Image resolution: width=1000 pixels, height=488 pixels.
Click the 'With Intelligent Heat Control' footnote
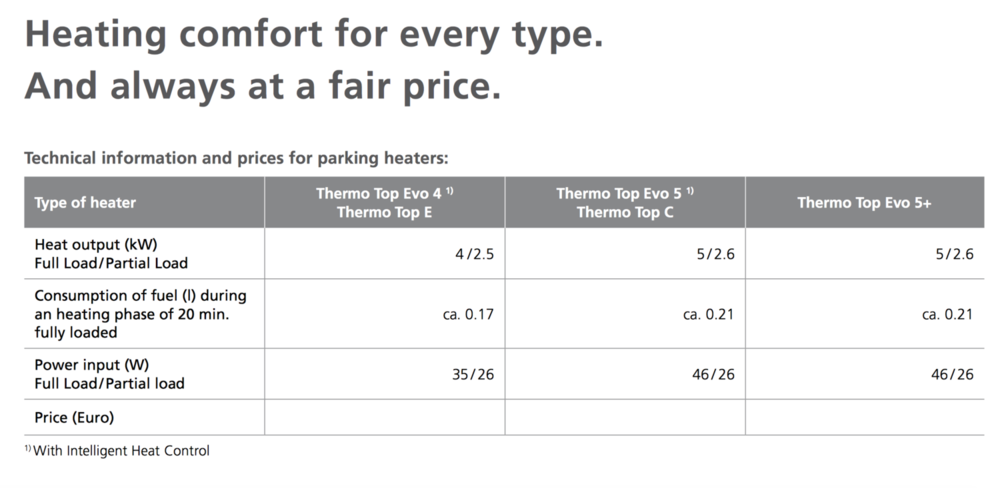click(x=120, y=451)
